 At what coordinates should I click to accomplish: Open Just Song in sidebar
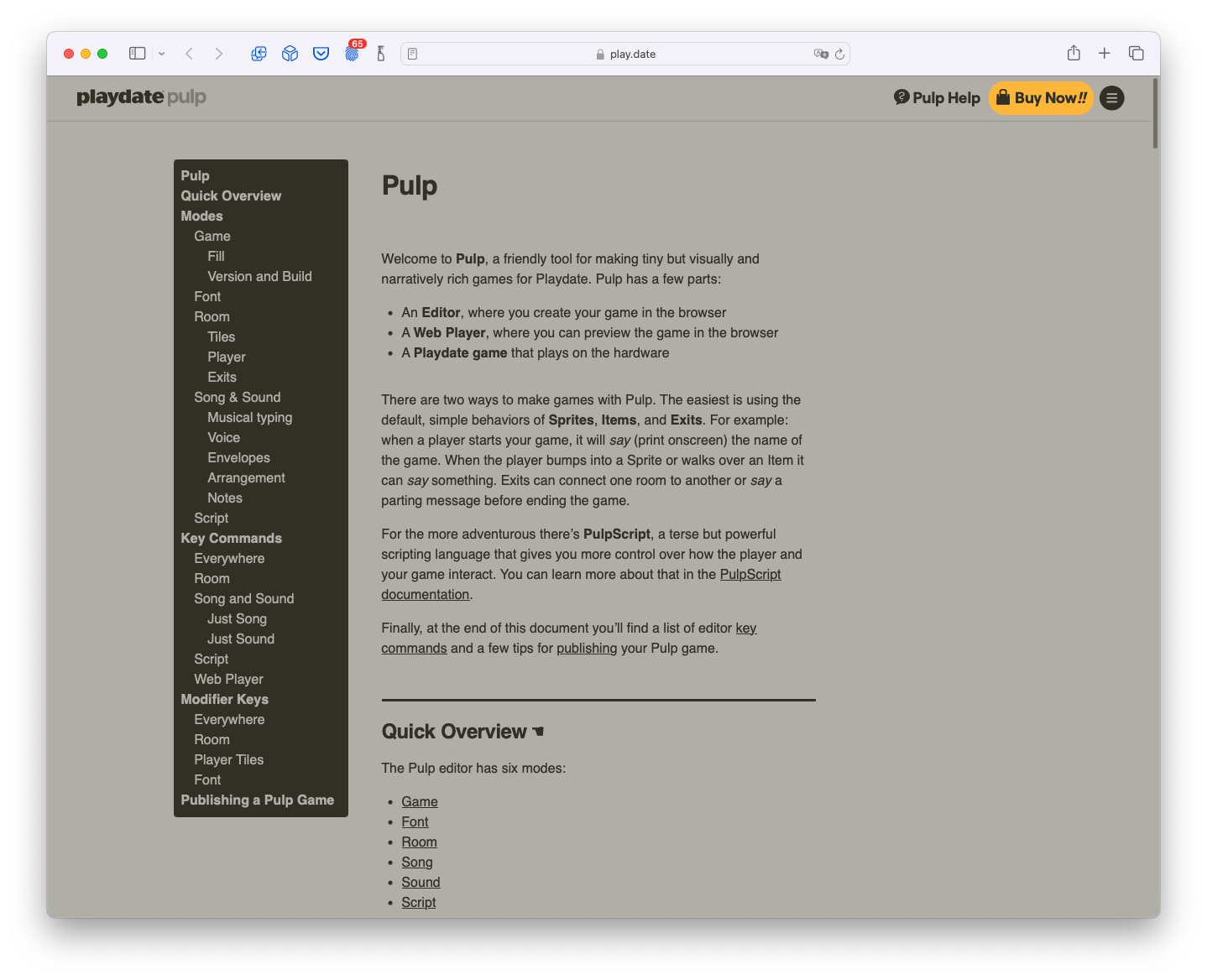[x=238, y=618]
